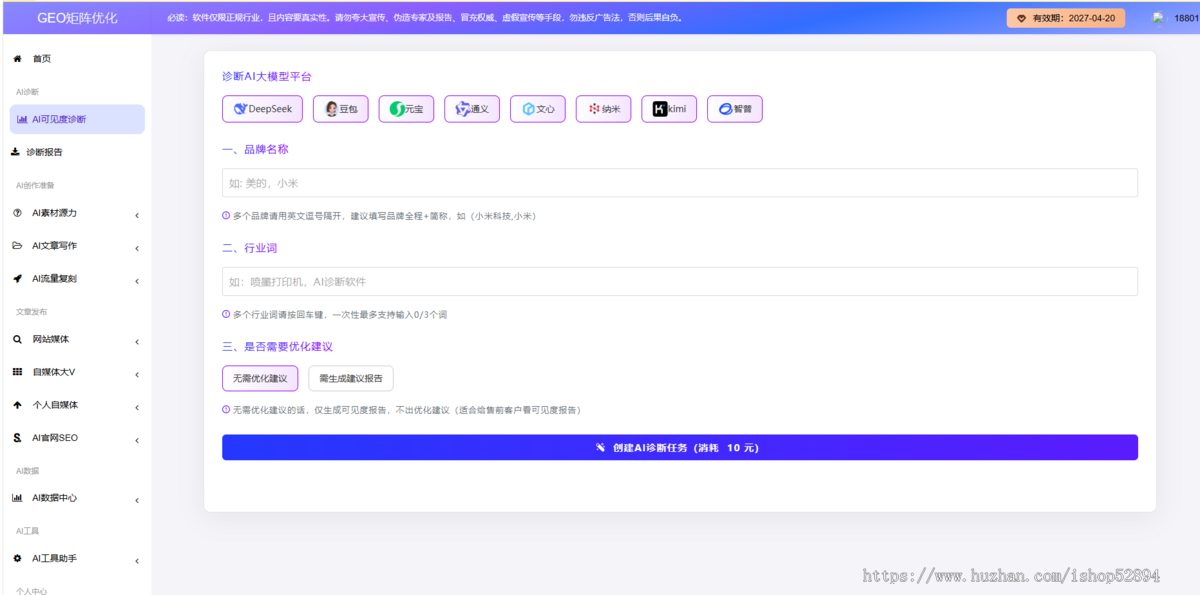1200x595 pixels.
Task: Click the 品牌名称 input field
Action: pos(680,183)
